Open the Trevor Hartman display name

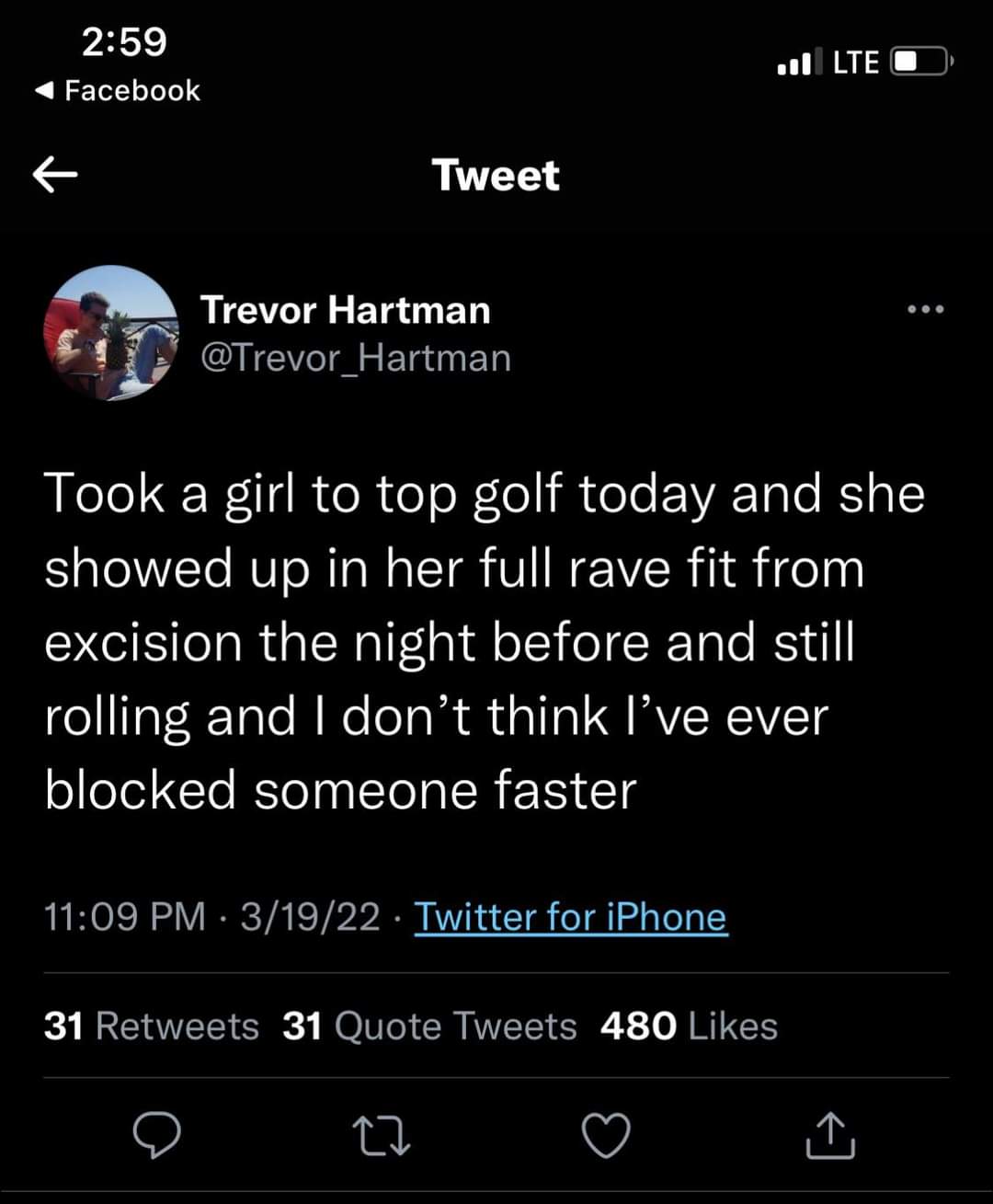346,310
